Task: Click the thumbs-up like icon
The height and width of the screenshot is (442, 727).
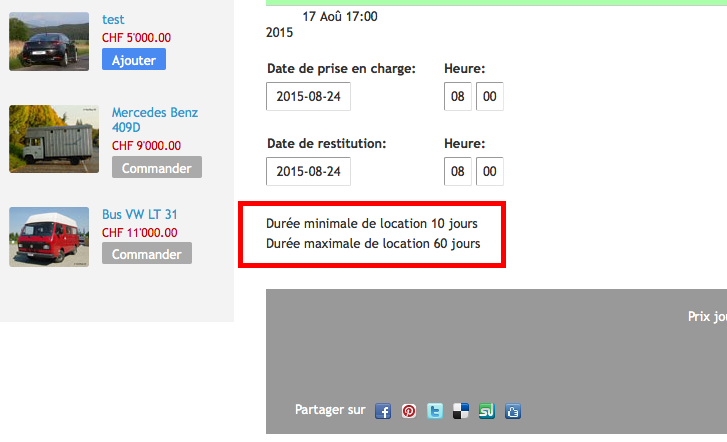Action: pyautogui.click(x=513, y=411)
